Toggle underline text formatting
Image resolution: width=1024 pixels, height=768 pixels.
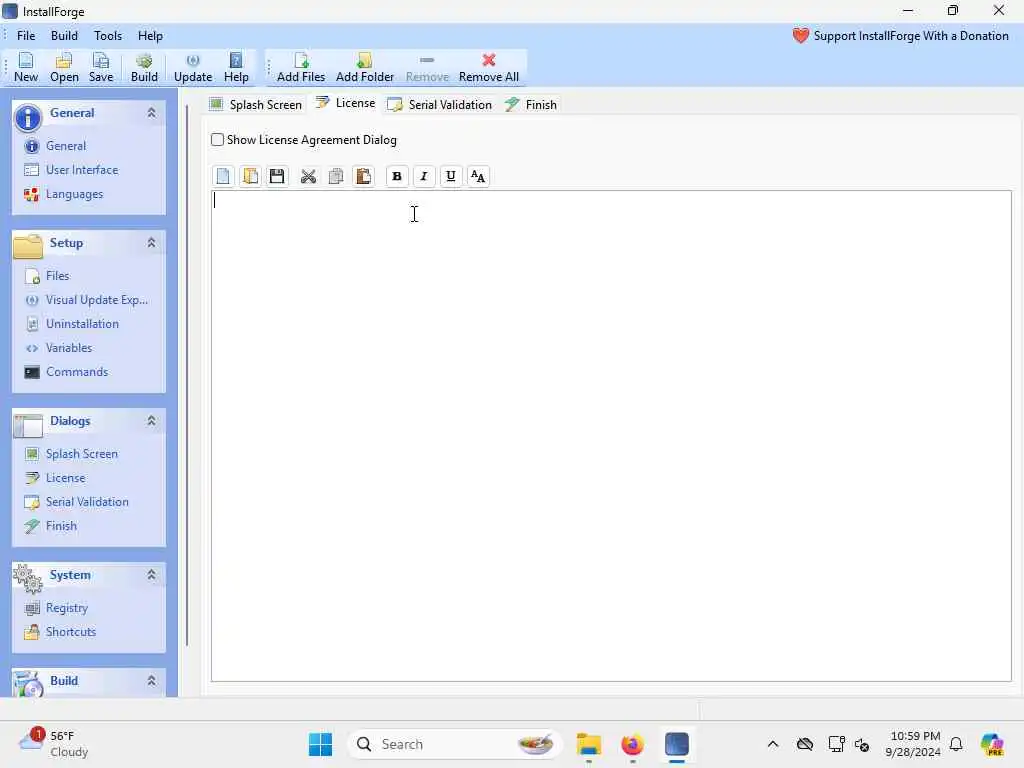point(451,176)
